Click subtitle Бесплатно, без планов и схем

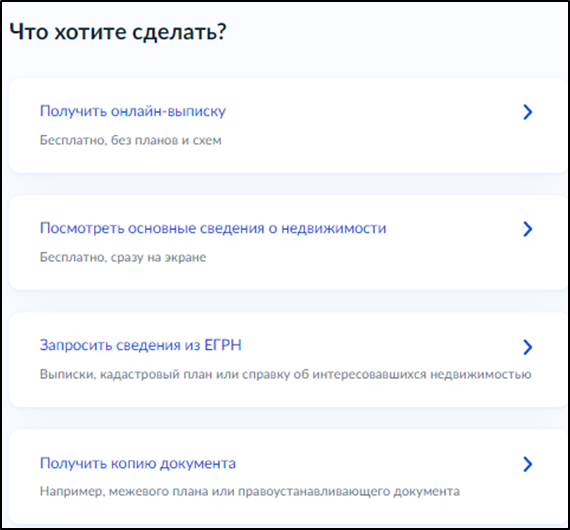[131, 140]
